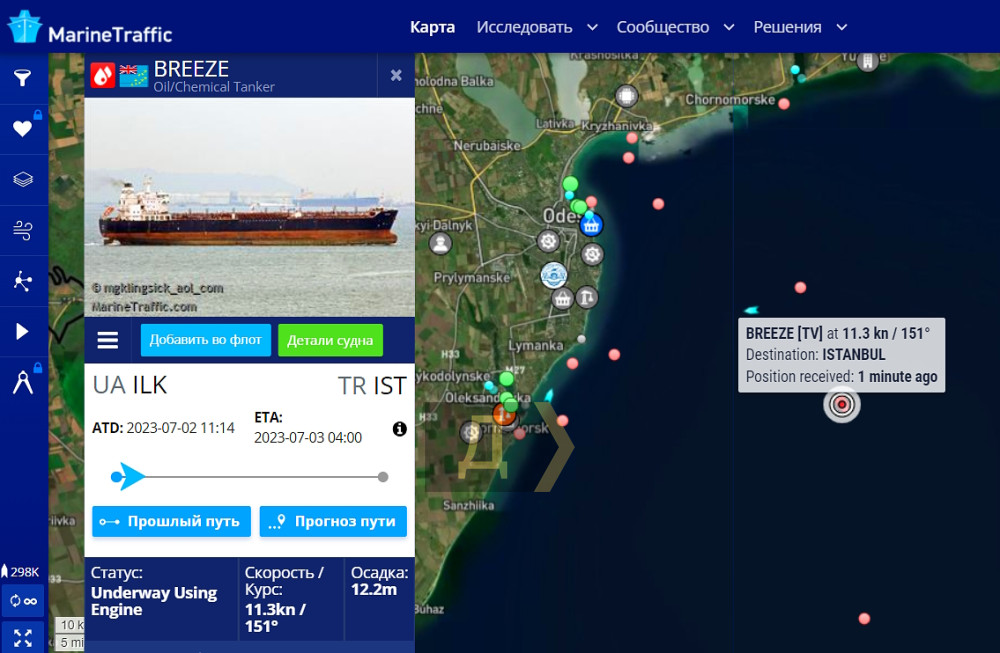Select the Карта menu item
This screenshot has width=1000, height=653.
pos(432,27)
